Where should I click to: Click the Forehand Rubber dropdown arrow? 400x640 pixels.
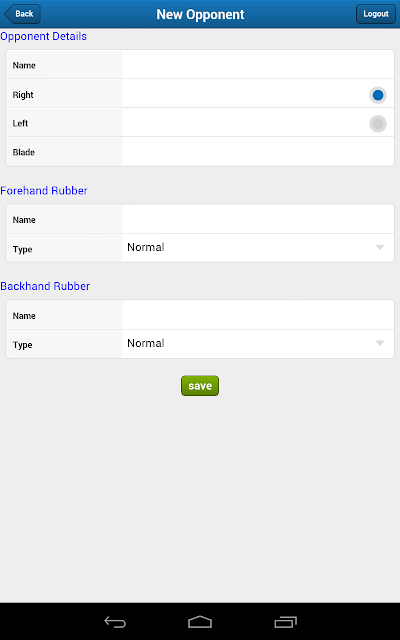(x=380, y=248)
